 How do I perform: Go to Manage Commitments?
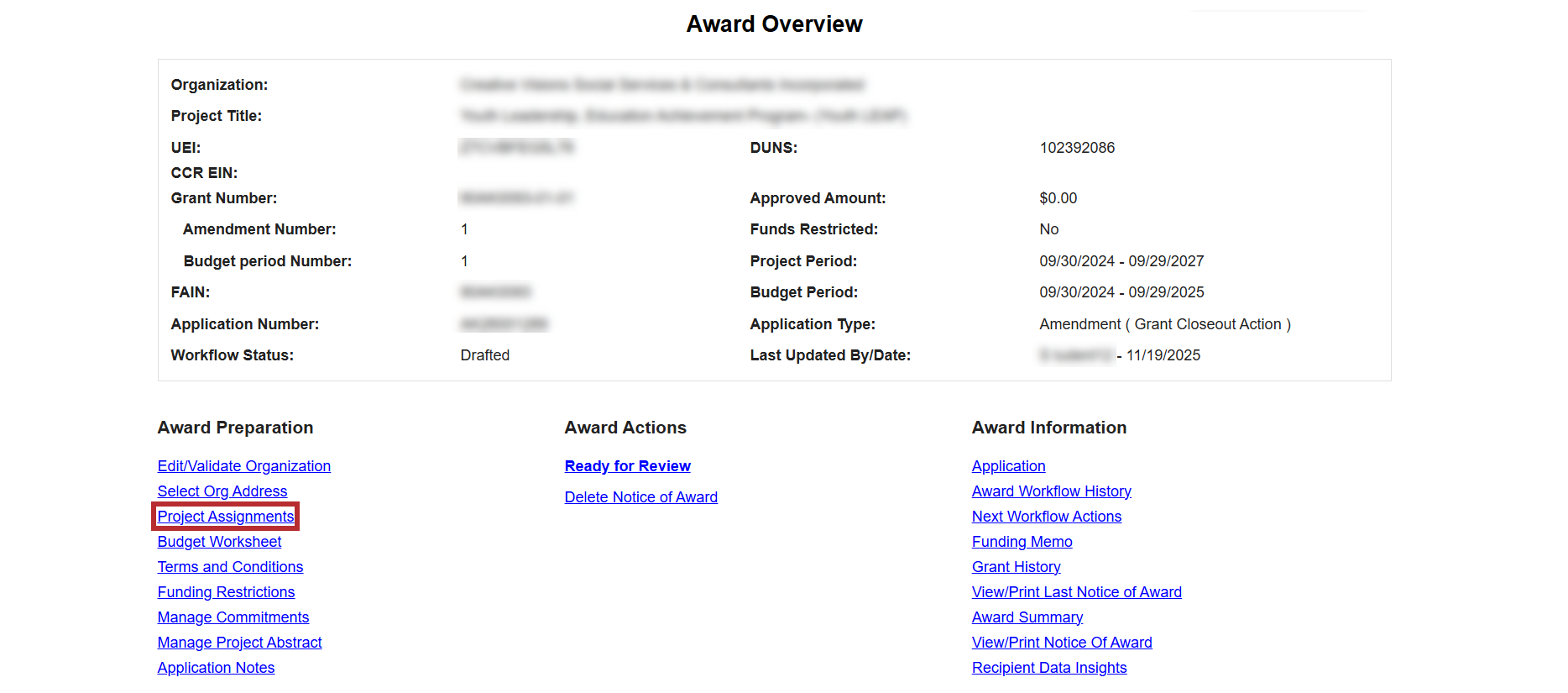tap(233, 617)
